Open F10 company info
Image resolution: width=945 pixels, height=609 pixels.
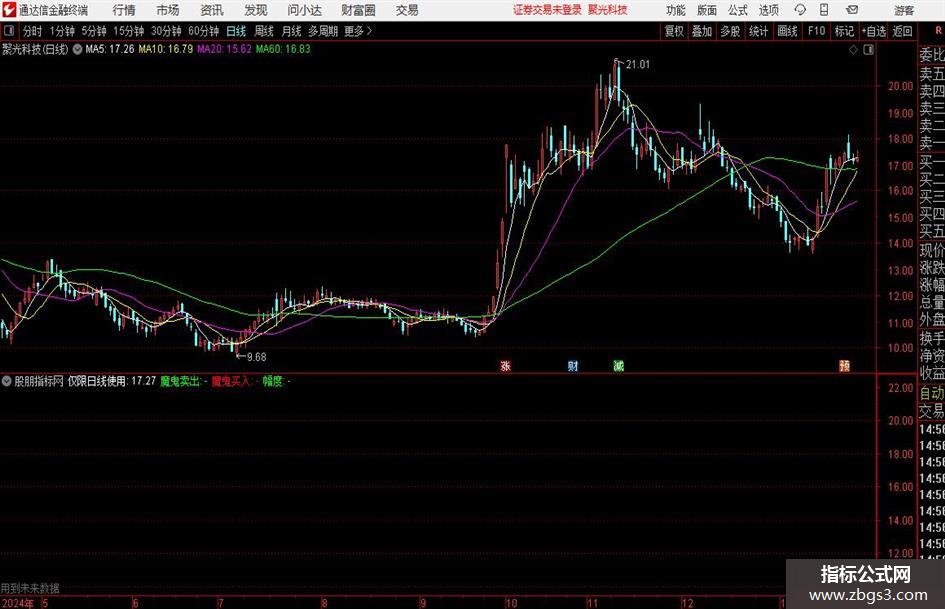816,31
